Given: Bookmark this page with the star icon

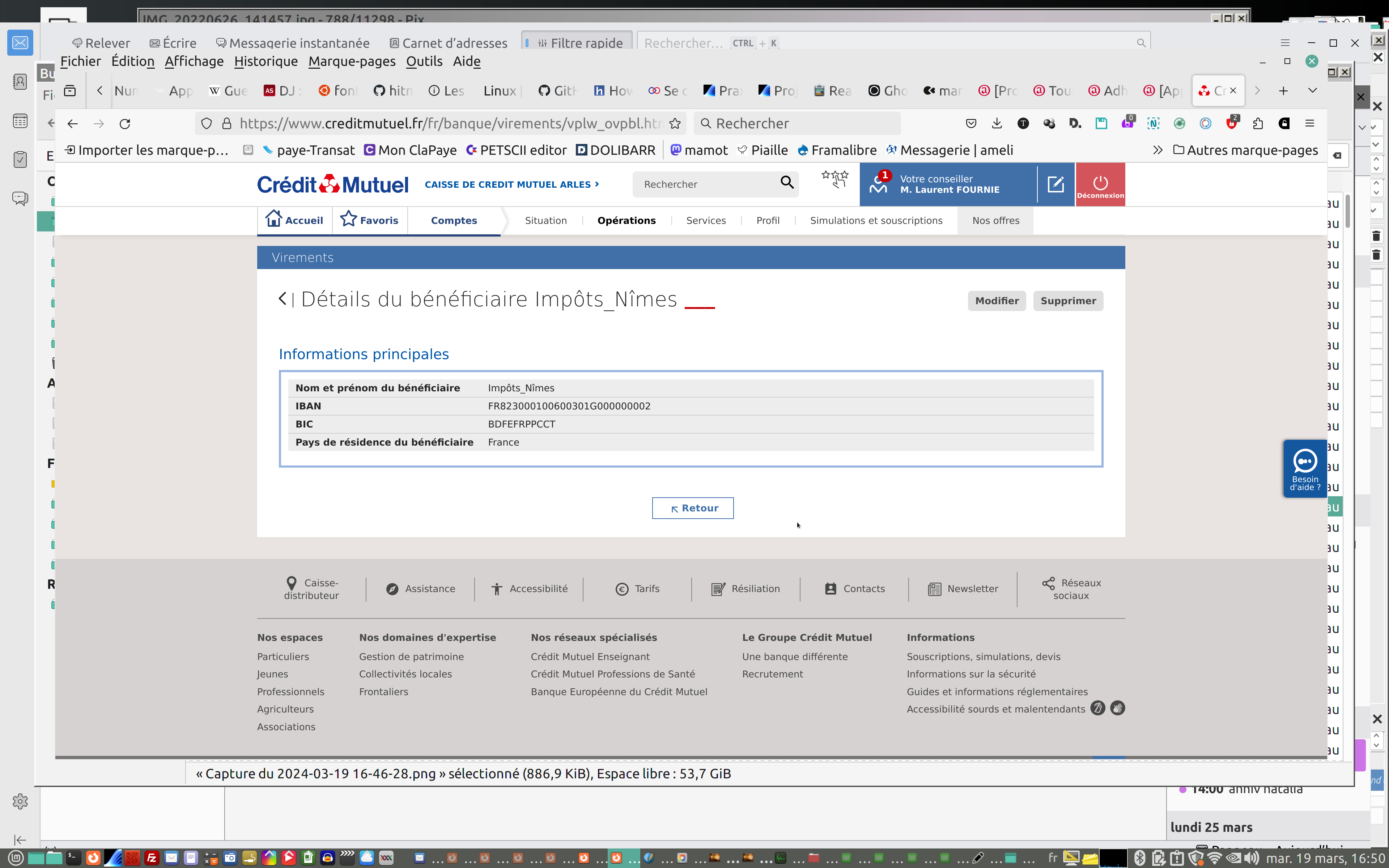Looking at the screenshot, I should tap(675, 123).
